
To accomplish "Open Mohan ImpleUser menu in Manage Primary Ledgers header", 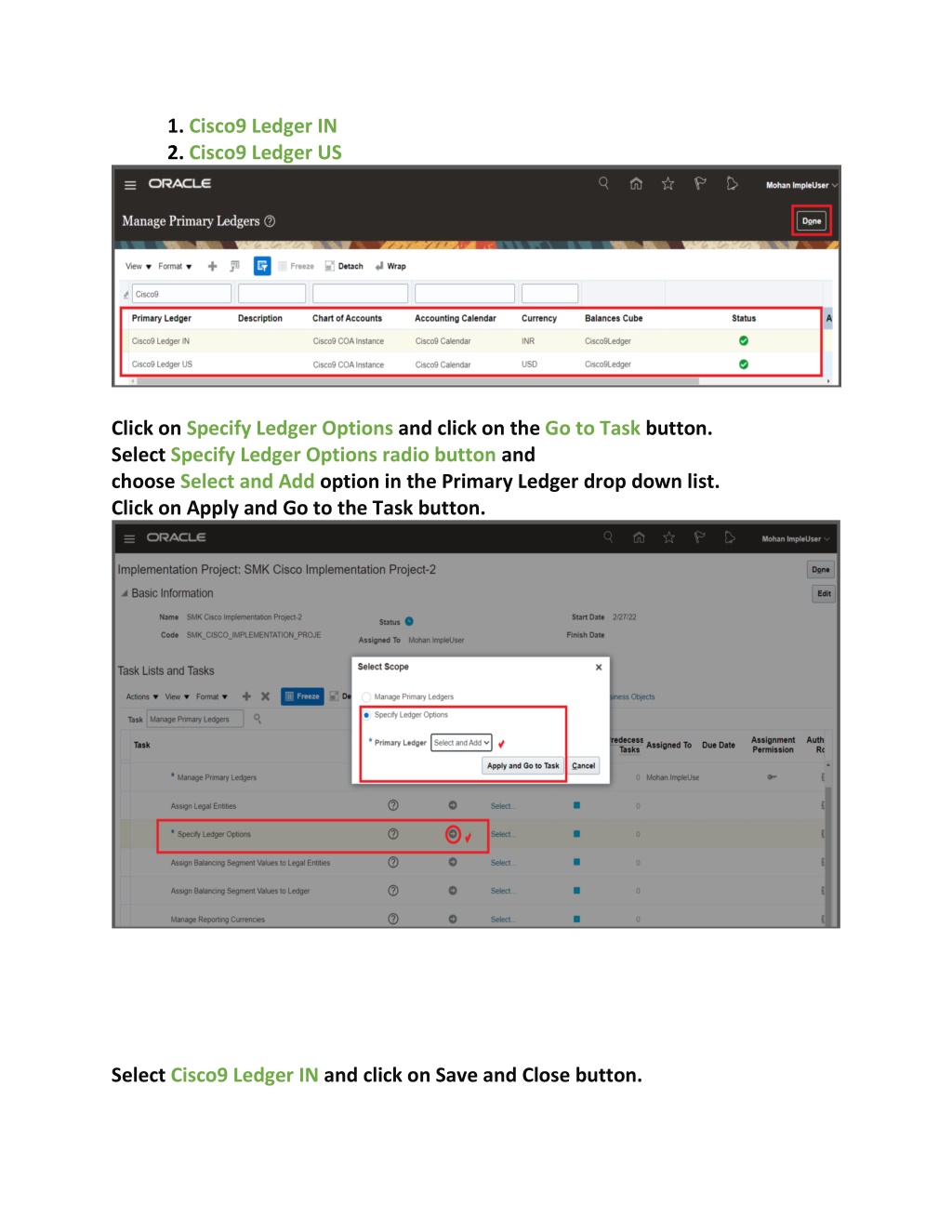I will coord(801,185).
